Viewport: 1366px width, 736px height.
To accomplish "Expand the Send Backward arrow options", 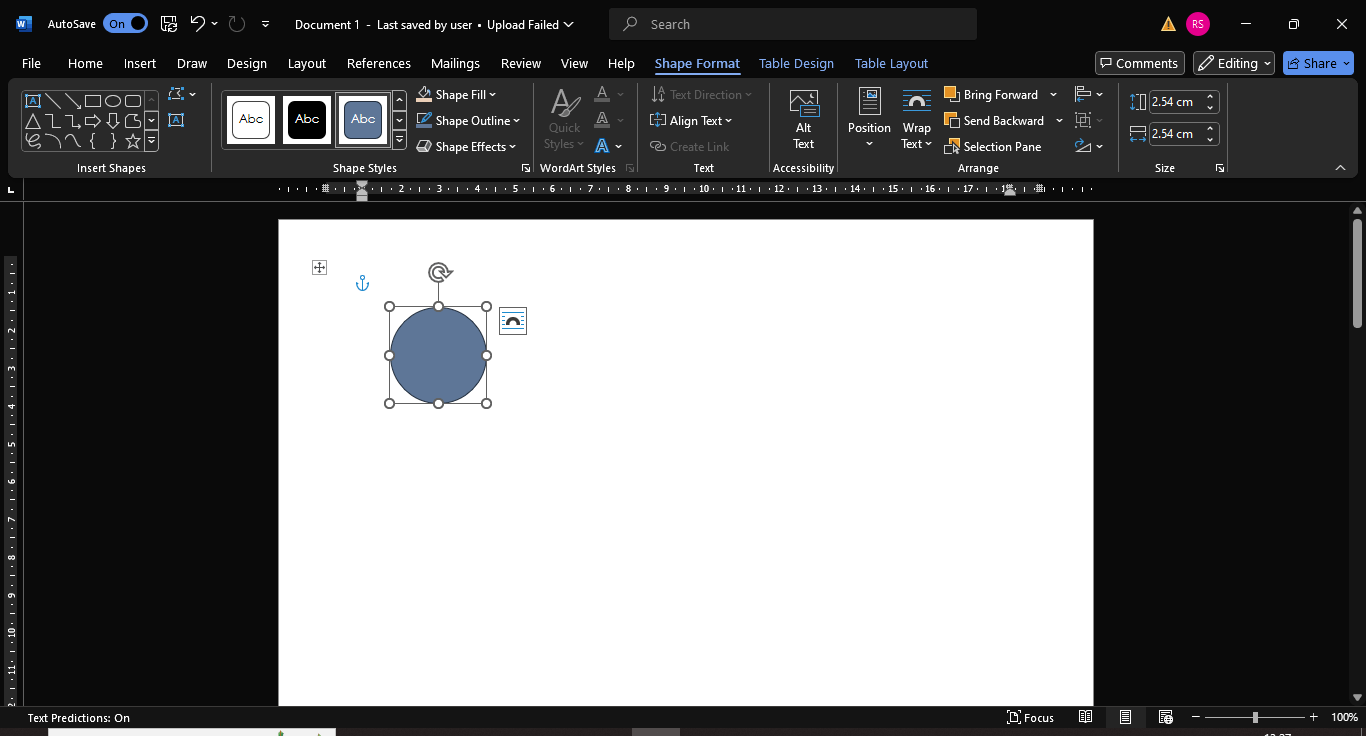I will (1059, 121).
